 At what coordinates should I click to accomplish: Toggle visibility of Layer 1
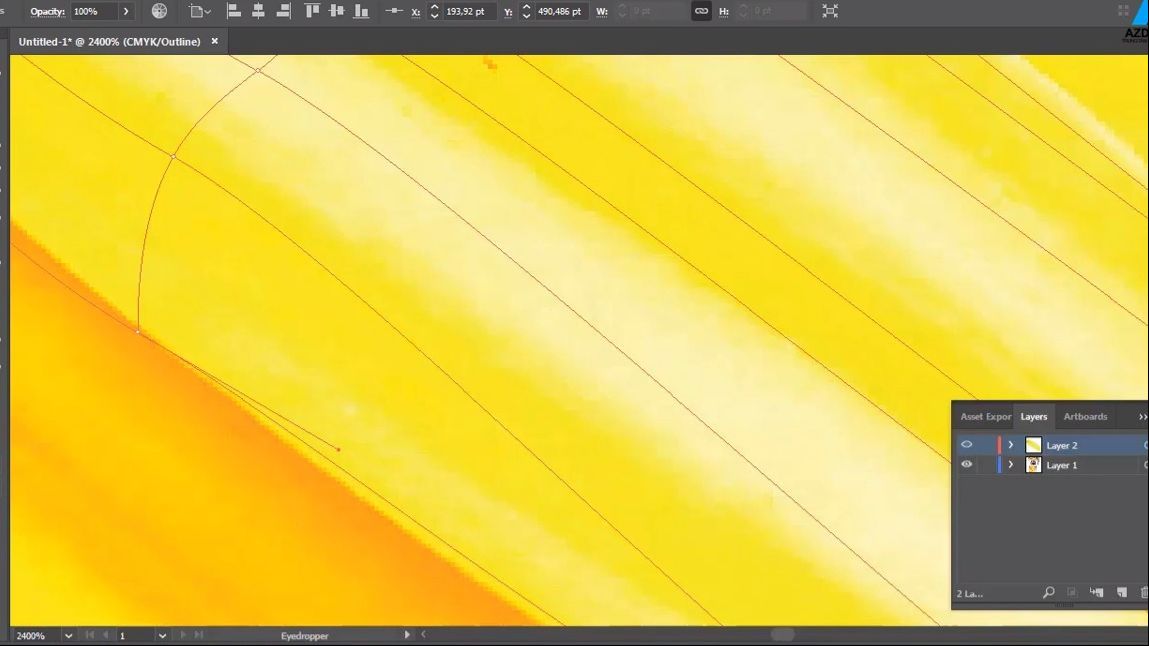tap(966, 465)
